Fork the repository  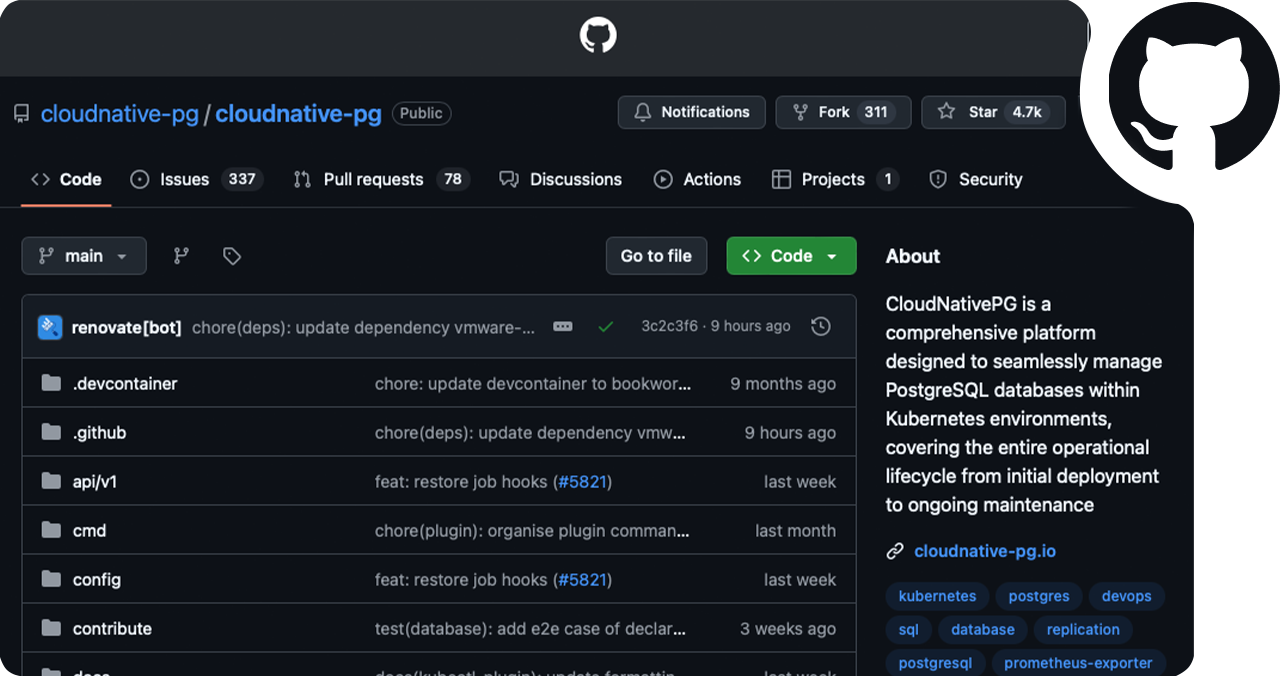[x=842, y=112]
